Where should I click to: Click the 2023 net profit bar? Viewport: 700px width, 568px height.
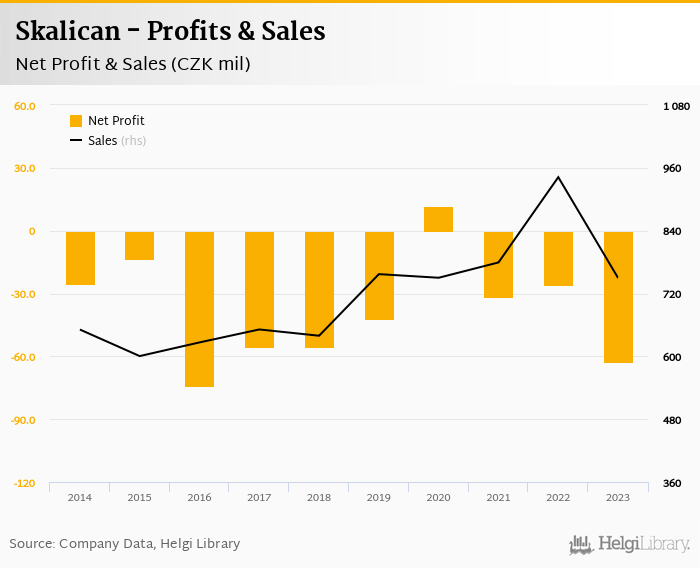(618, 297)
